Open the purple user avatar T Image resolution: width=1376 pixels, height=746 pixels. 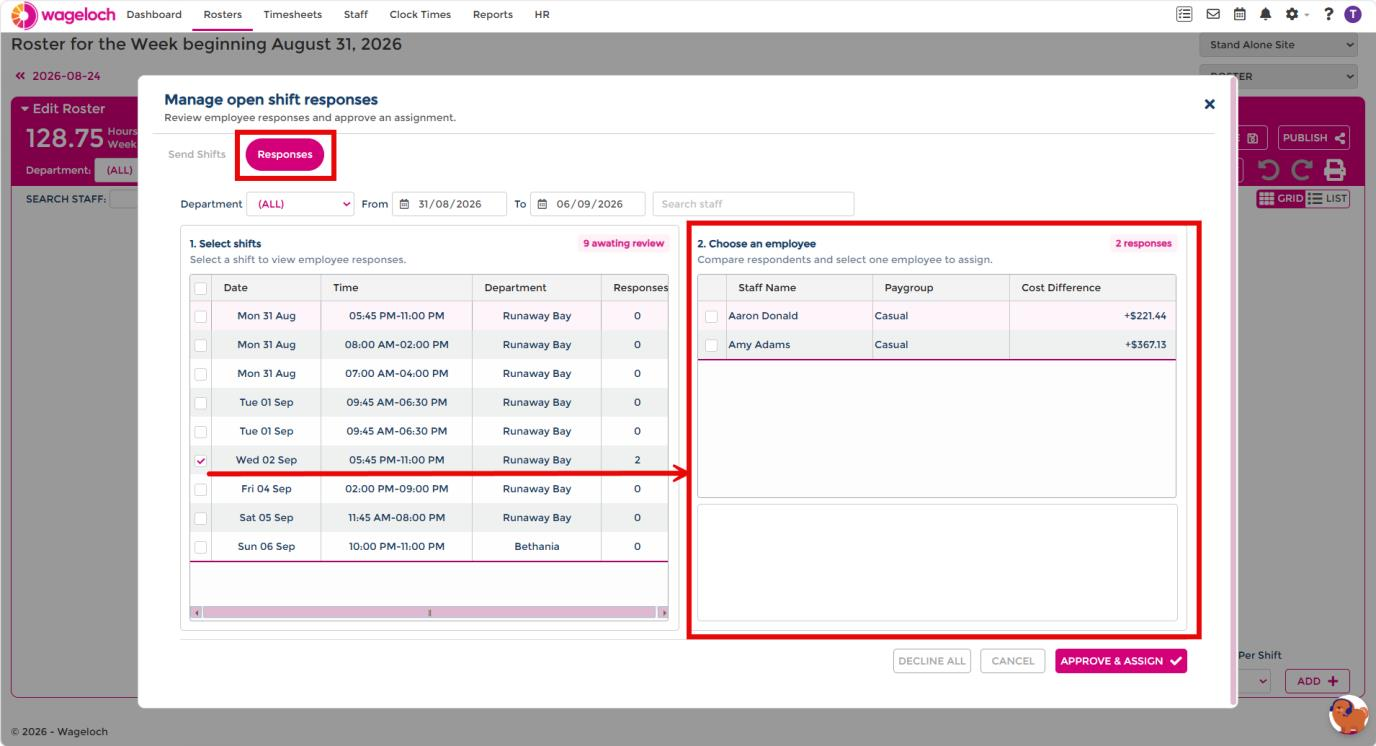point(1354,14)
